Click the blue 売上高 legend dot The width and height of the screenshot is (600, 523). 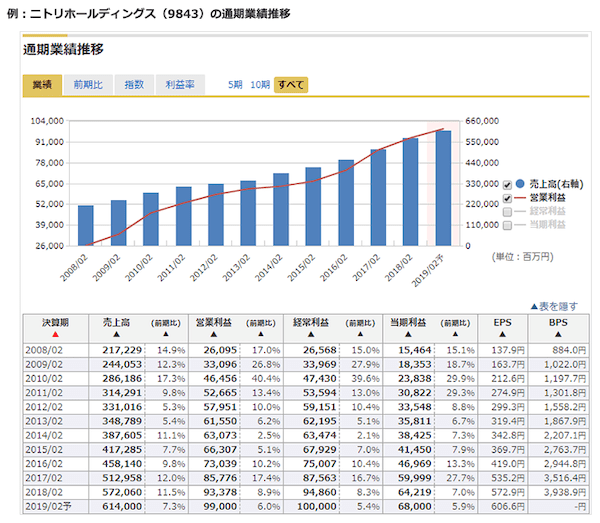pyautogui.click(x=520, y=184)
